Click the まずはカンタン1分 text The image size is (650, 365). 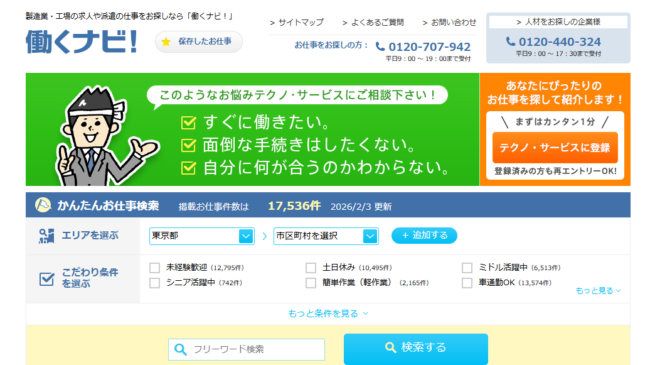tap(555, 122)
